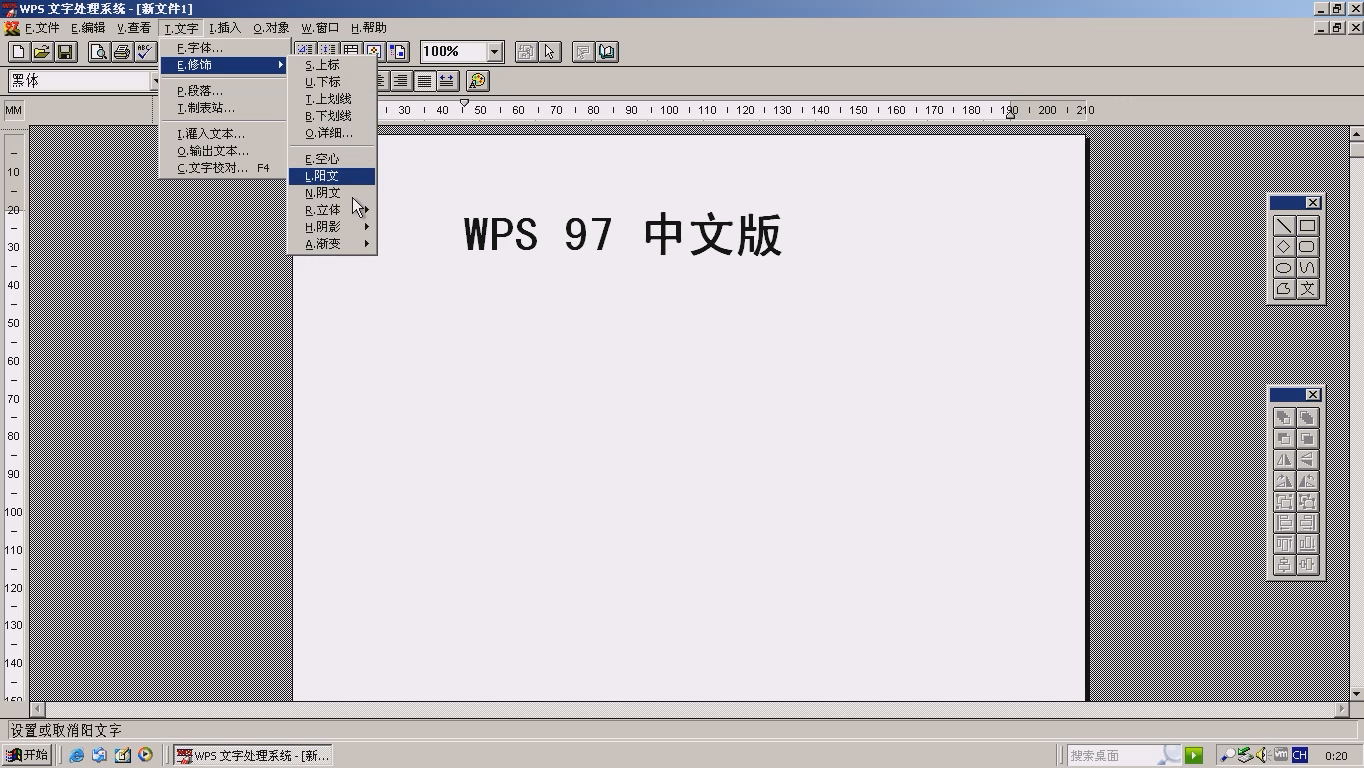The image size is (1364, 768).
Task: Open the 插入 Insert menu
Action: [x=225, y=28]
